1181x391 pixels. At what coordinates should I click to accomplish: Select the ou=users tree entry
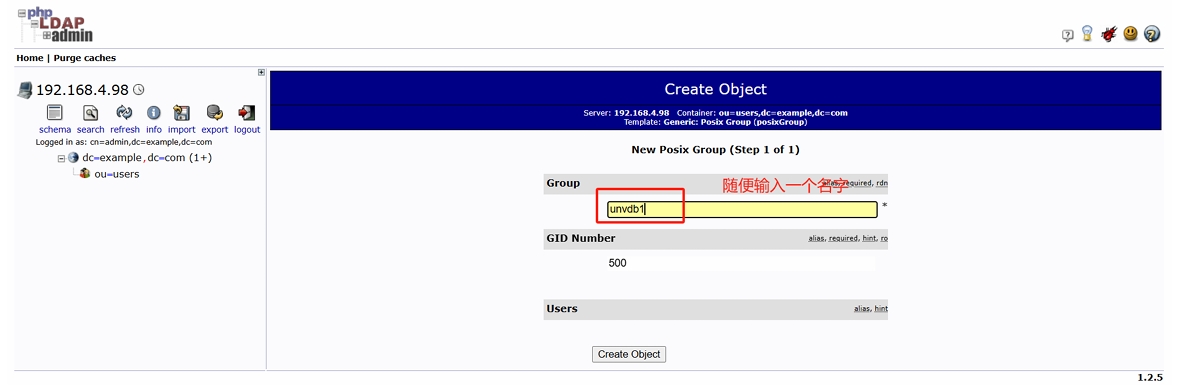coord(117,174)
